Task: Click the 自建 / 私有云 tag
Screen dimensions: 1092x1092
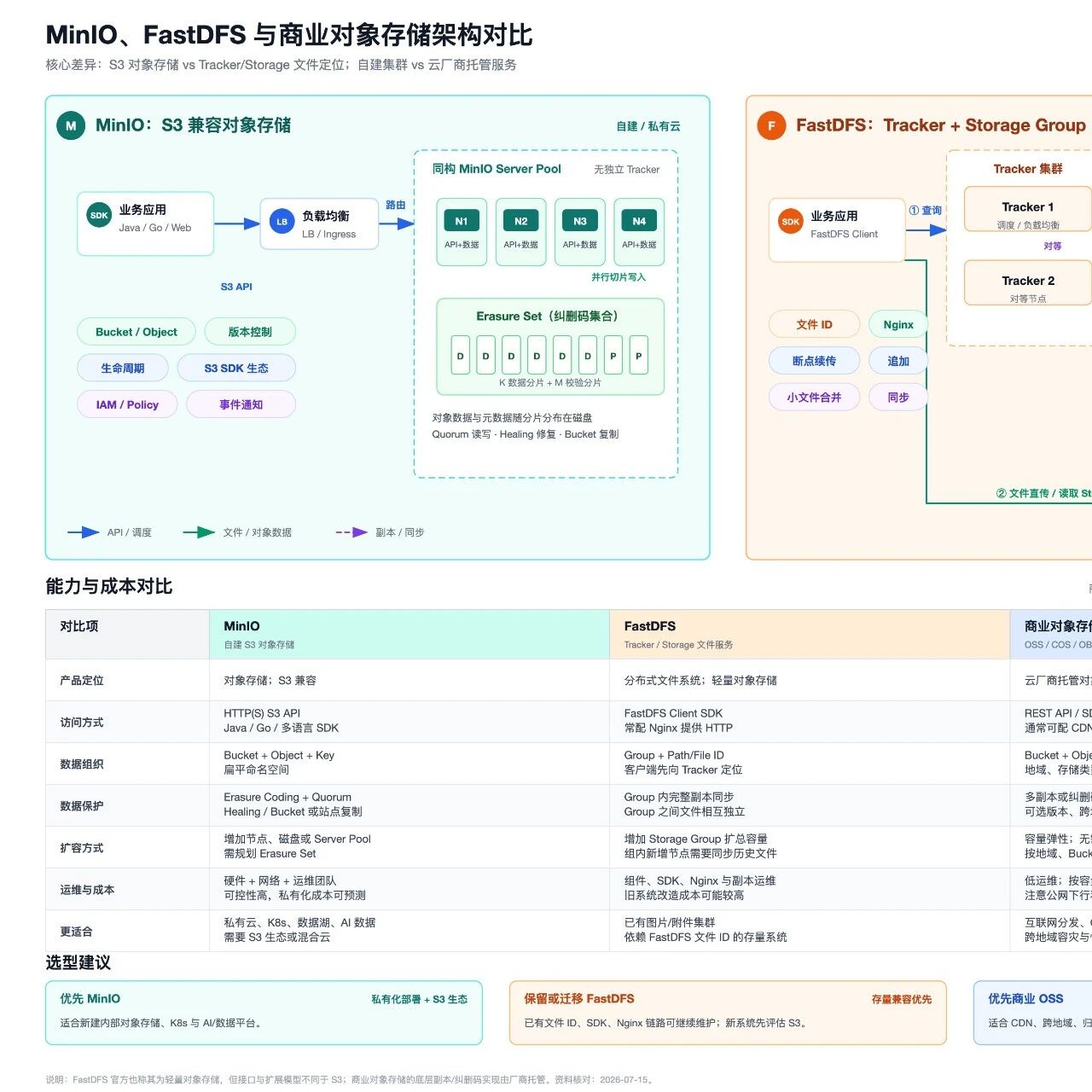Action: pyautogui.click(x=648, y=126)
